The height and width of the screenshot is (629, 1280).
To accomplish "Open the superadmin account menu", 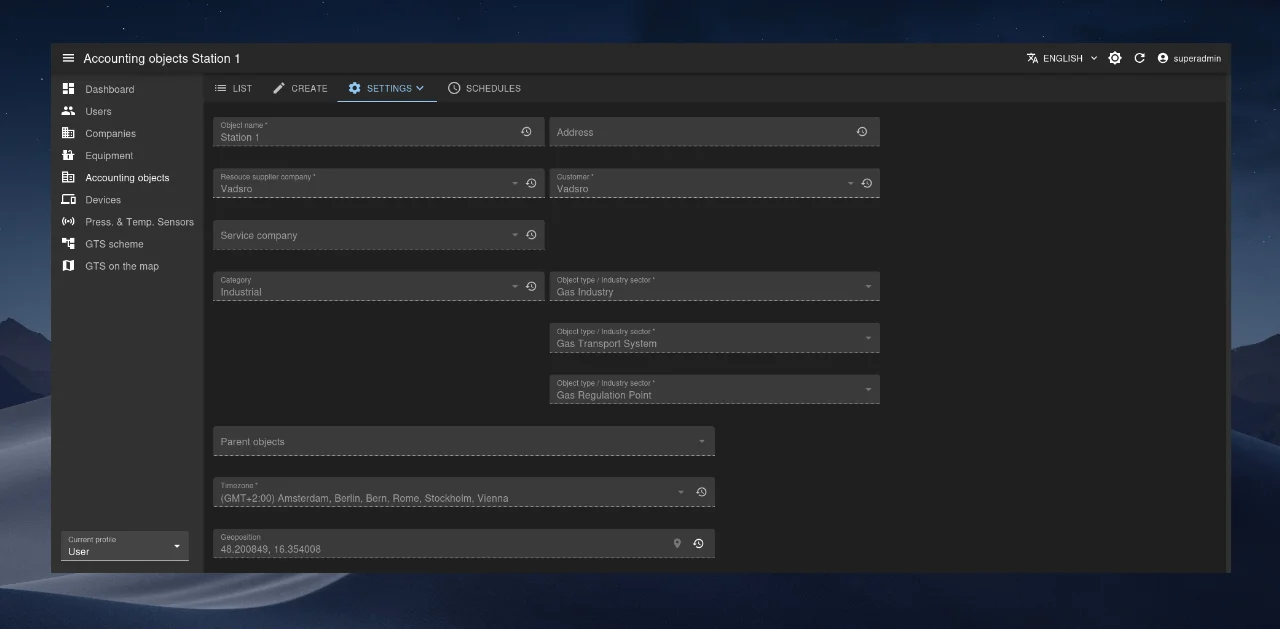I will pos(1189,59).
